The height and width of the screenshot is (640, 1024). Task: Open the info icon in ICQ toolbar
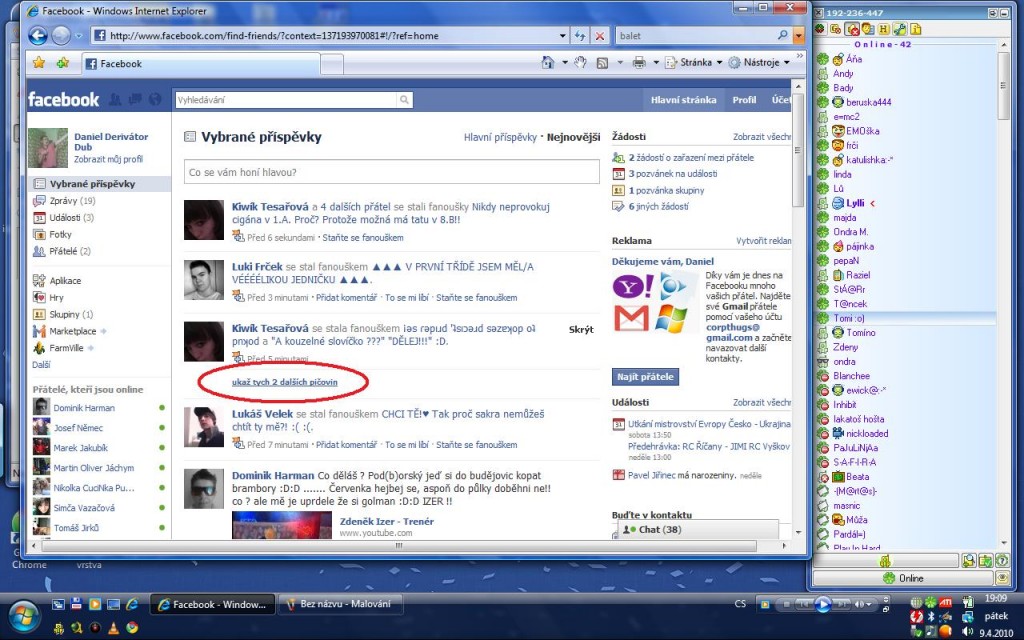click(916, 29)
